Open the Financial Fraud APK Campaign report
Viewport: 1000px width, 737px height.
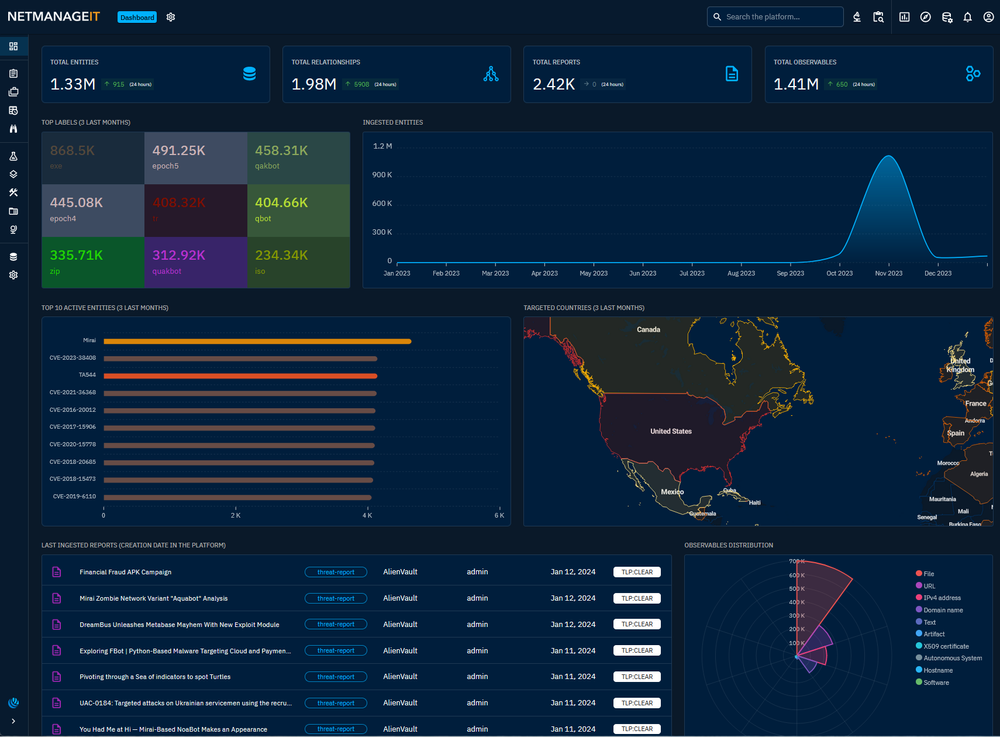coord(125,572)
